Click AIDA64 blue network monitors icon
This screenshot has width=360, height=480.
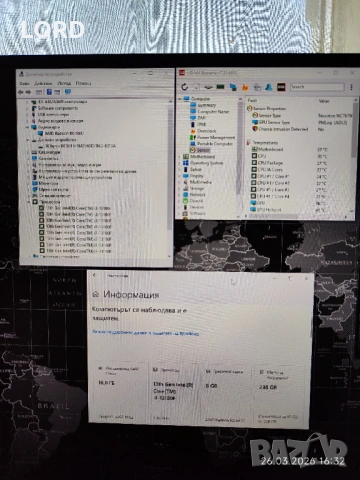[x=233, y=87]
